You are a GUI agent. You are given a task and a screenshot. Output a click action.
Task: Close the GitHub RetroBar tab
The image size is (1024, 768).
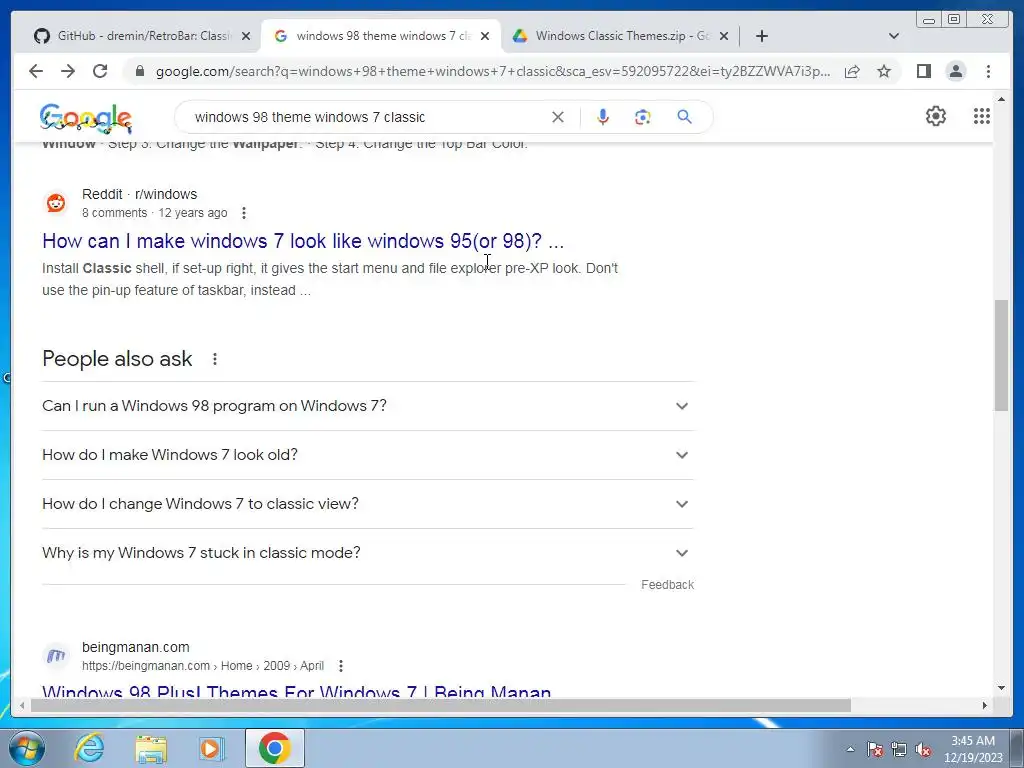246,36
